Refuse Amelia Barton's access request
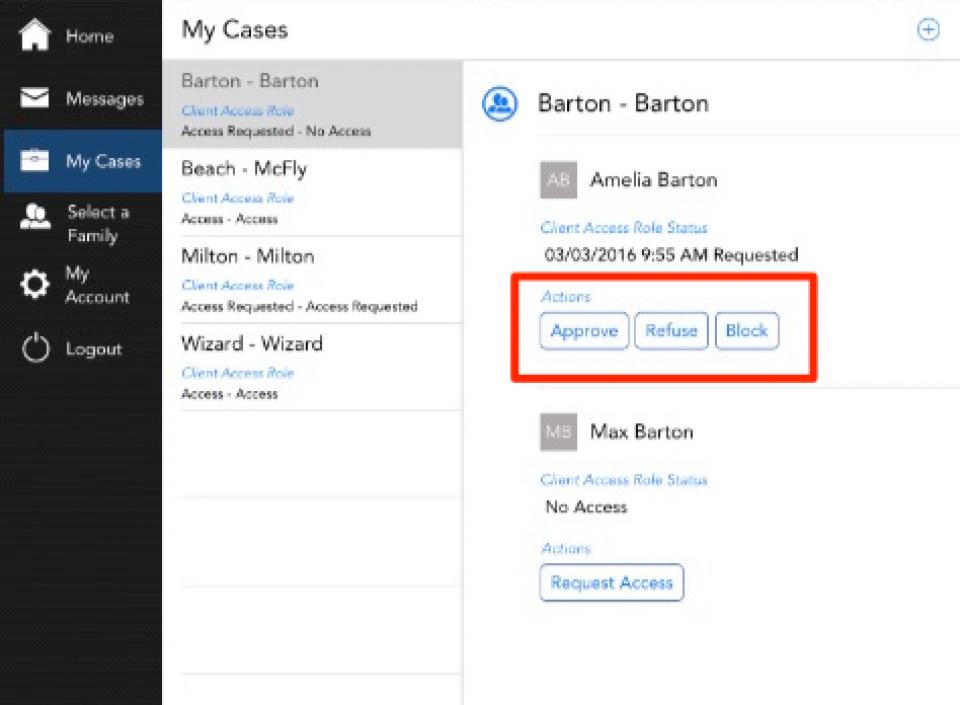The height and width of the screenshot is (705, 960). pyautogui.click(x=671, y=331)
